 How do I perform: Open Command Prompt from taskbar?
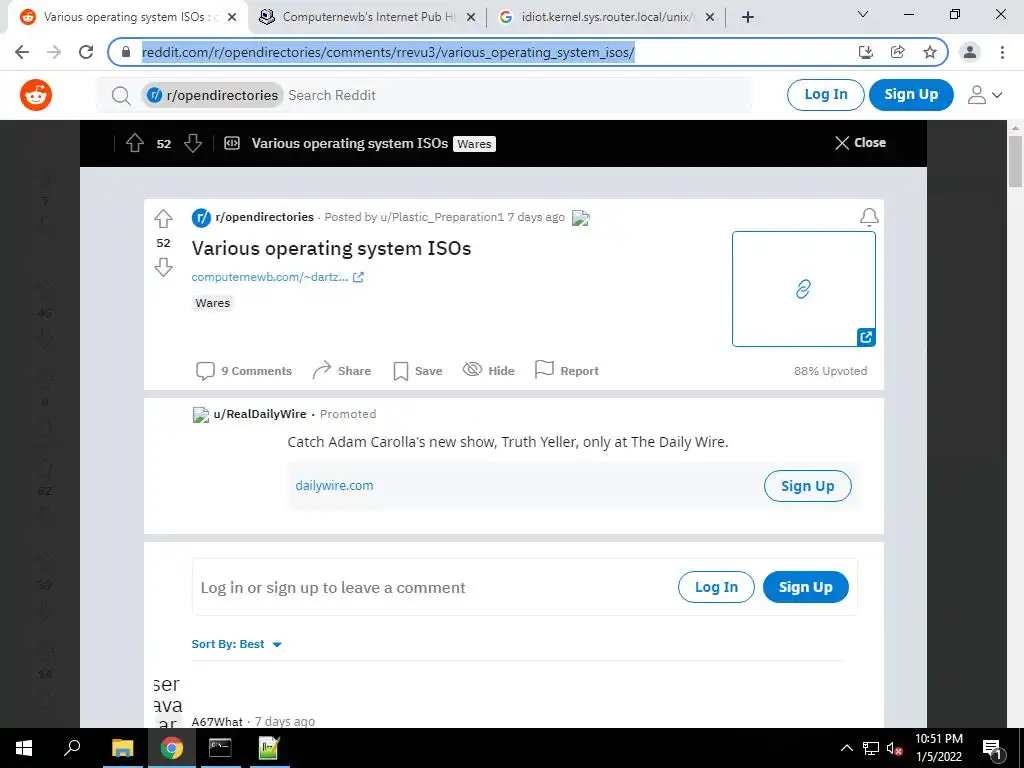click(220, 748)
